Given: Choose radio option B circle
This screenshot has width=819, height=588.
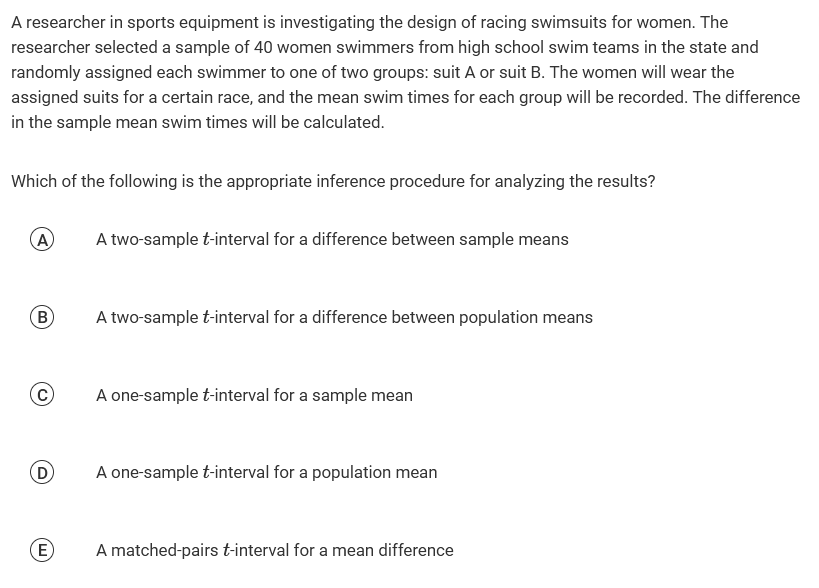Looking at the screenshot, I should click(x=41, y=317).
